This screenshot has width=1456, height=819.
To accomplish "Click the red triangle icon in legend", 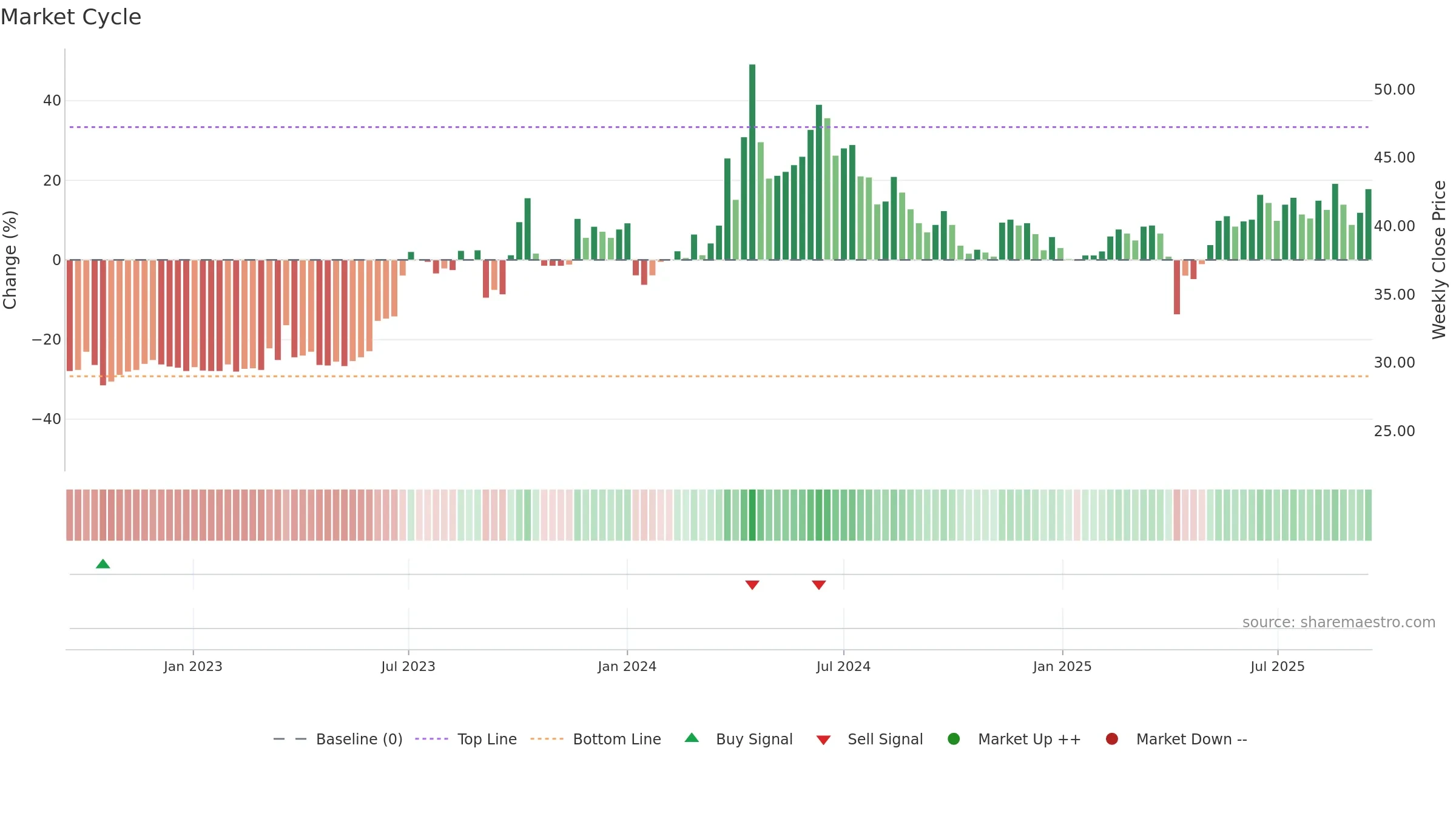I will click(x=823, y=740).
